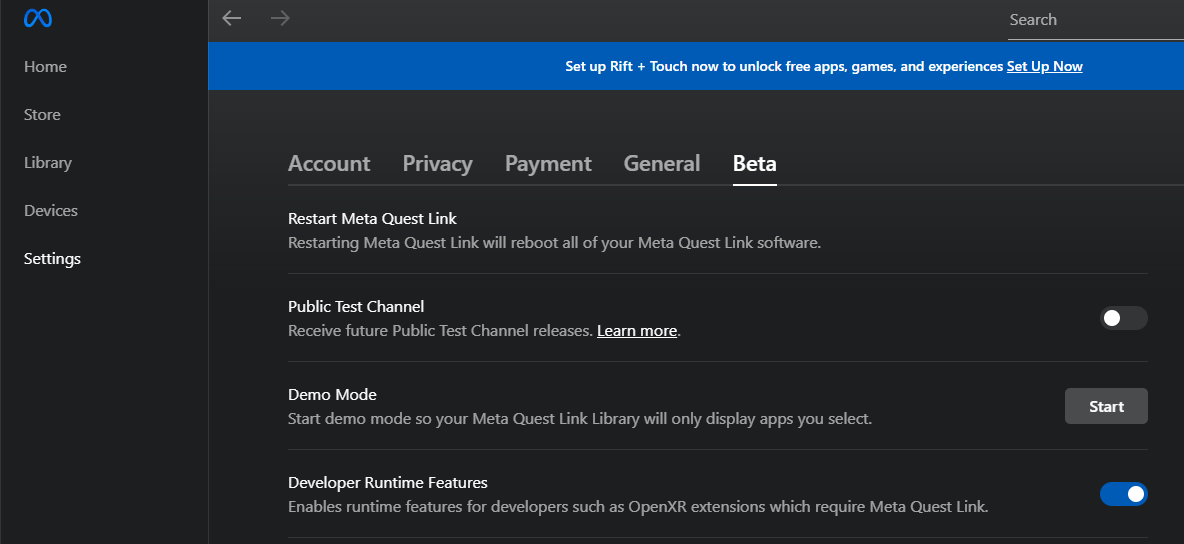Navigate to Store in the sidebar
1184x544 pixels.
(42, 115)
